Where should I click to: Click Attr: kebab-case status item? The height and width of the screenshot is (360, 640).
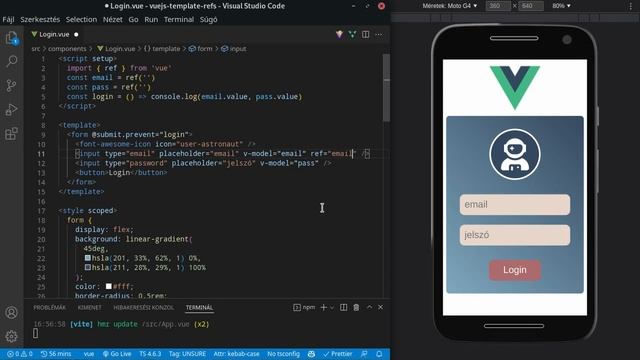coord(236,354)
